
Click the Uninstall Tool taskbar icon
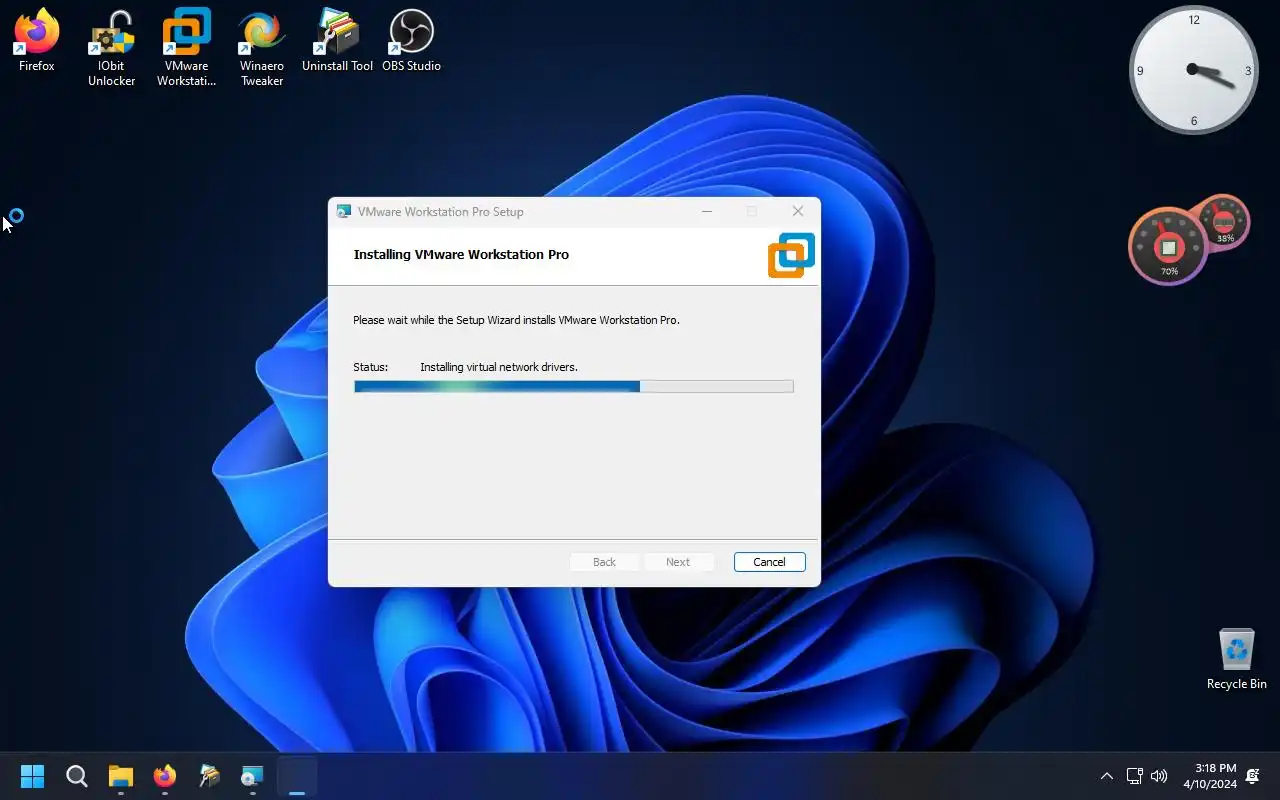point(209,776)
